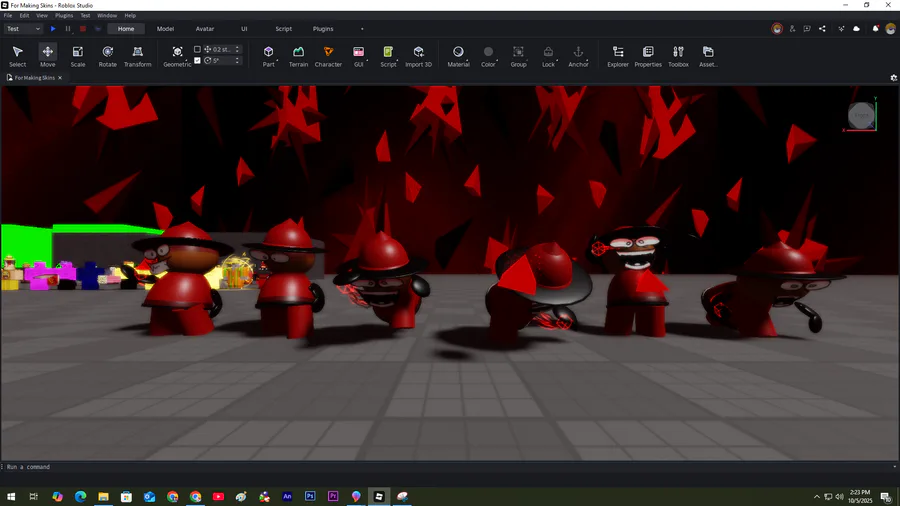Viewport: 900px width, 506px height.
Task: Toggle the rotation snap checkbox
Action: [x=197, y=60]
